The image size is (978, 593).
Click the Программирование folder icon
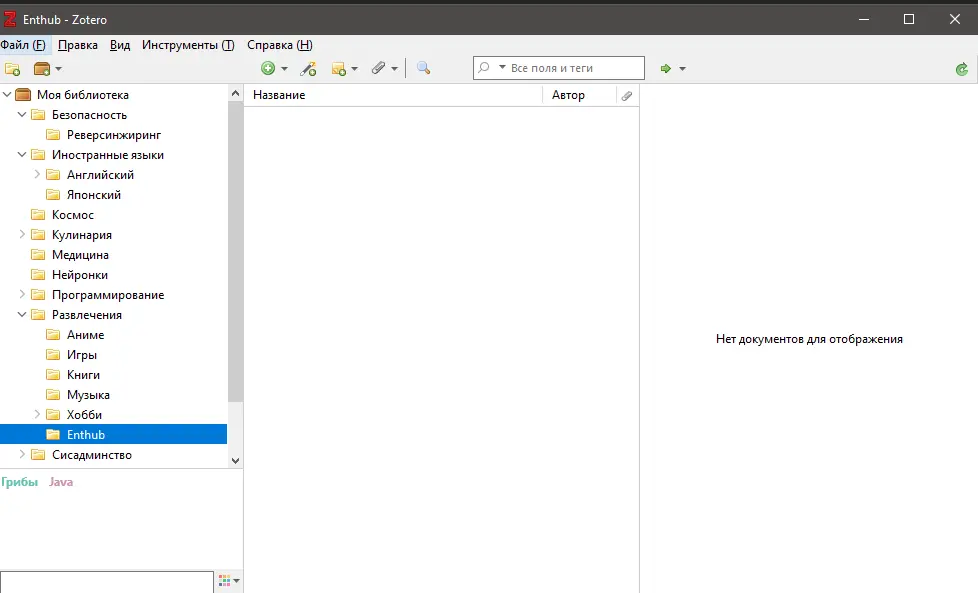point(38,294)
